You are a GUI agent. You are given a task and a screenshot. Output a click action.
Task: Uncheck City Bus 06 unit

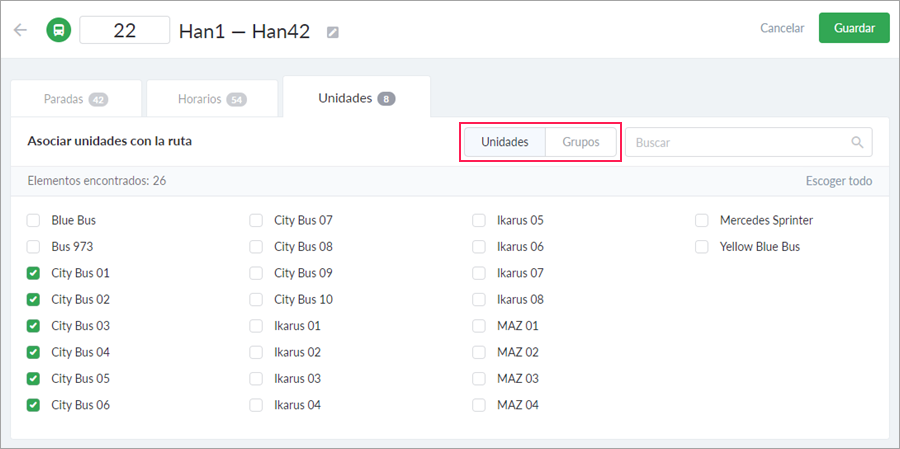(34, 405)
